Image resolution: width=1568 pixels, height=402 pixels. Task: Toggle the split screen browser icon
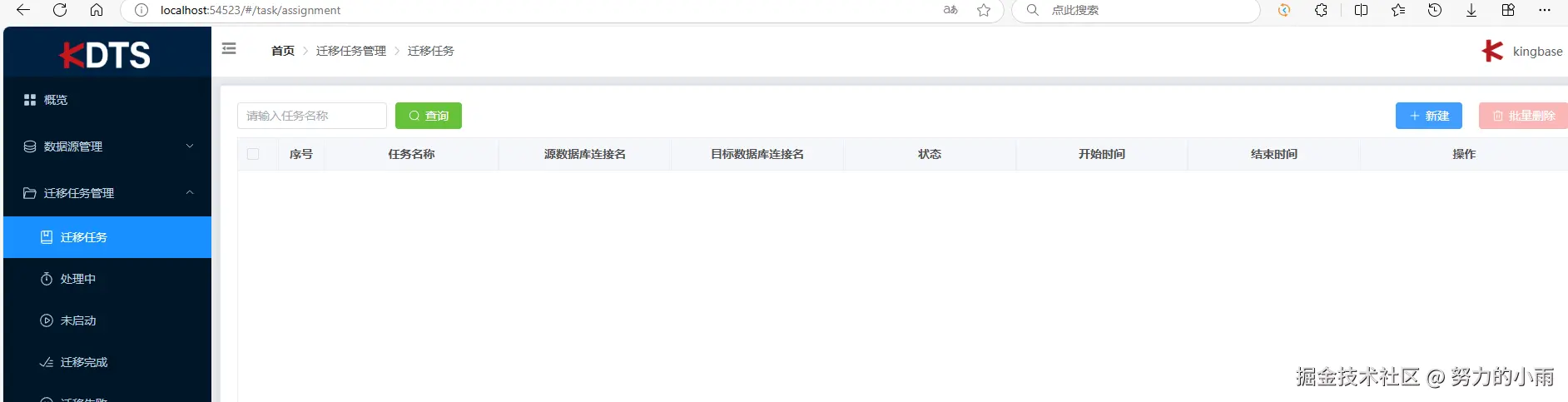tap(1362, 10)
